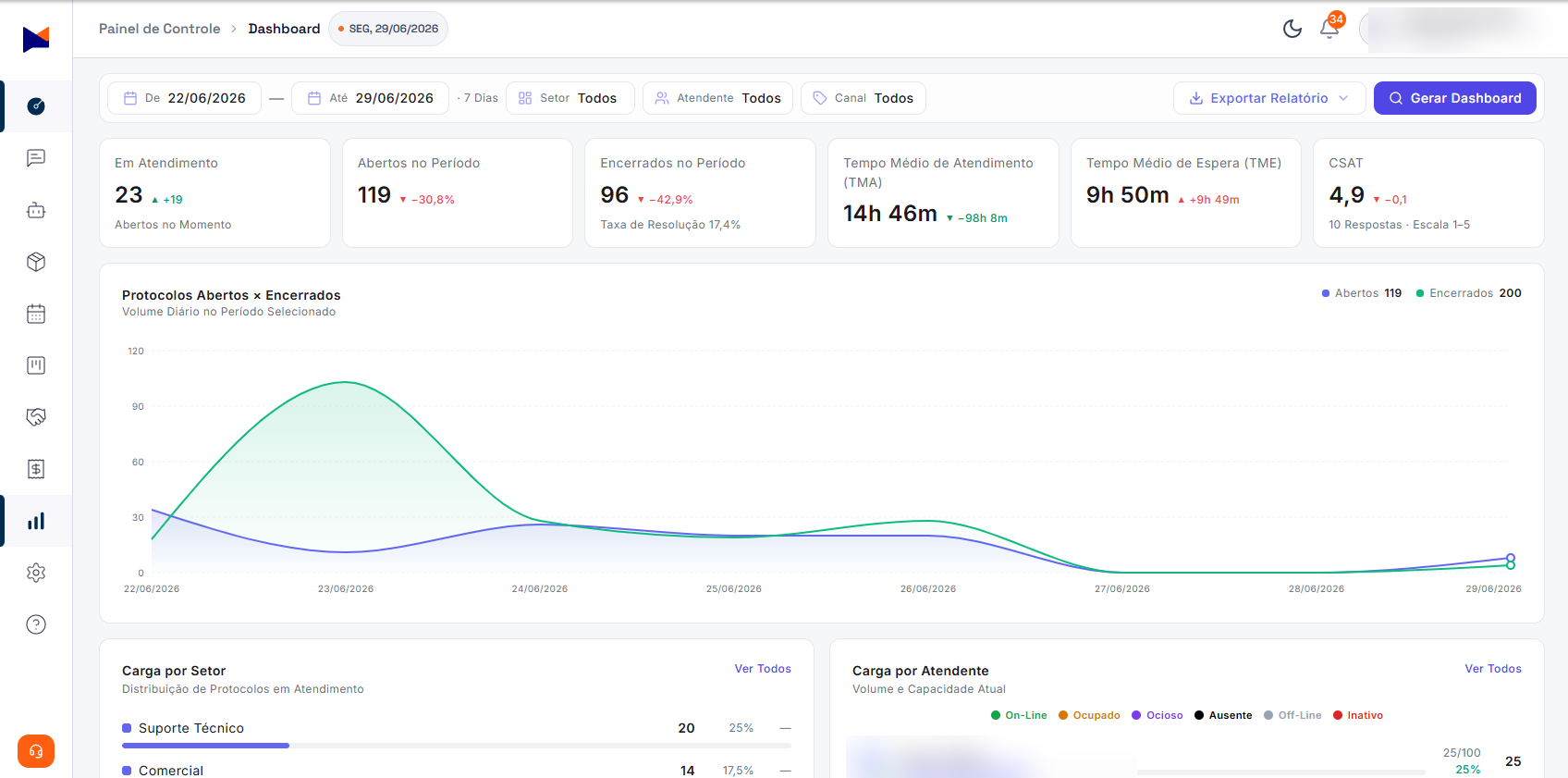
Task: Click the Suporte Técnico progress bar
Action: tap(457, 746)
